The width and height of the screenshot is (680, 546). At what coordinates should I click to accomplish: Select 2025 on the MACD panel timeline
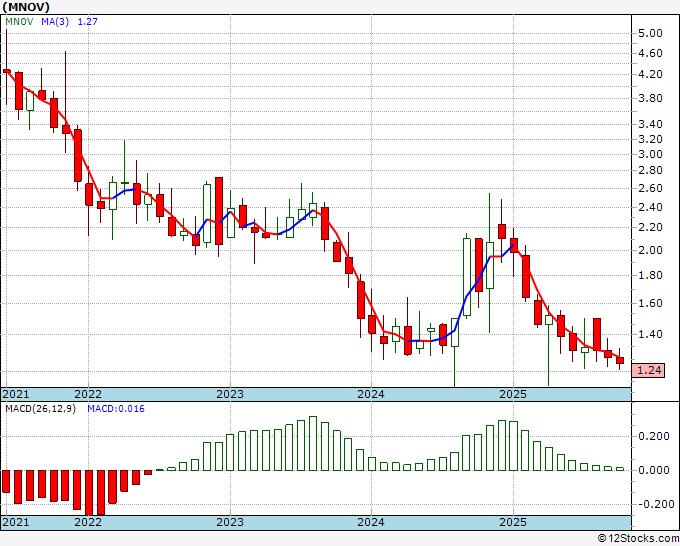pyautogui.click(x=512, y=523)
